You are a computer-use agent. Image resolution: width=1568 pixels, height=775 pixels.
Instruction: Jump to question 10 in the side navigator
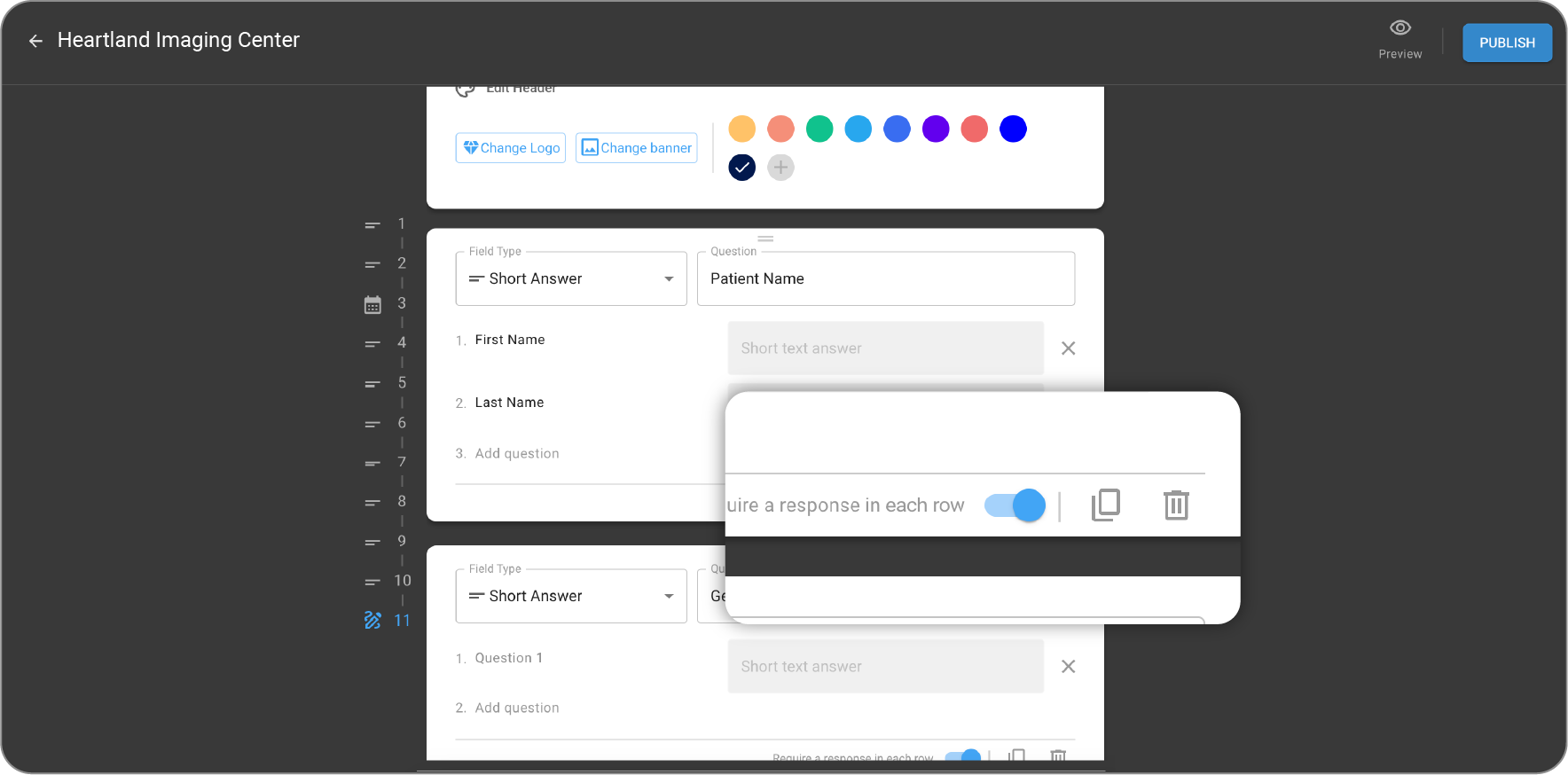pos(402,581)
